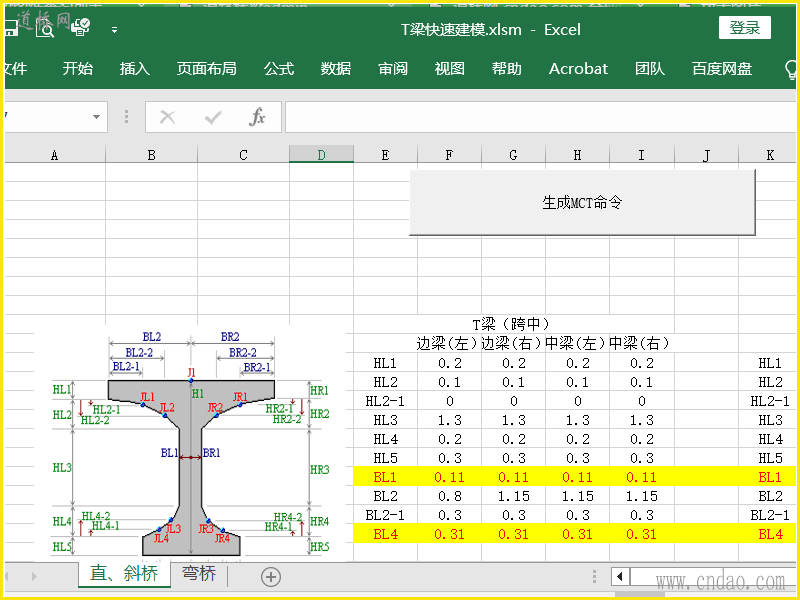
Task: Open the Acrobat ribbon tab
Action: [x=578, y=68]
